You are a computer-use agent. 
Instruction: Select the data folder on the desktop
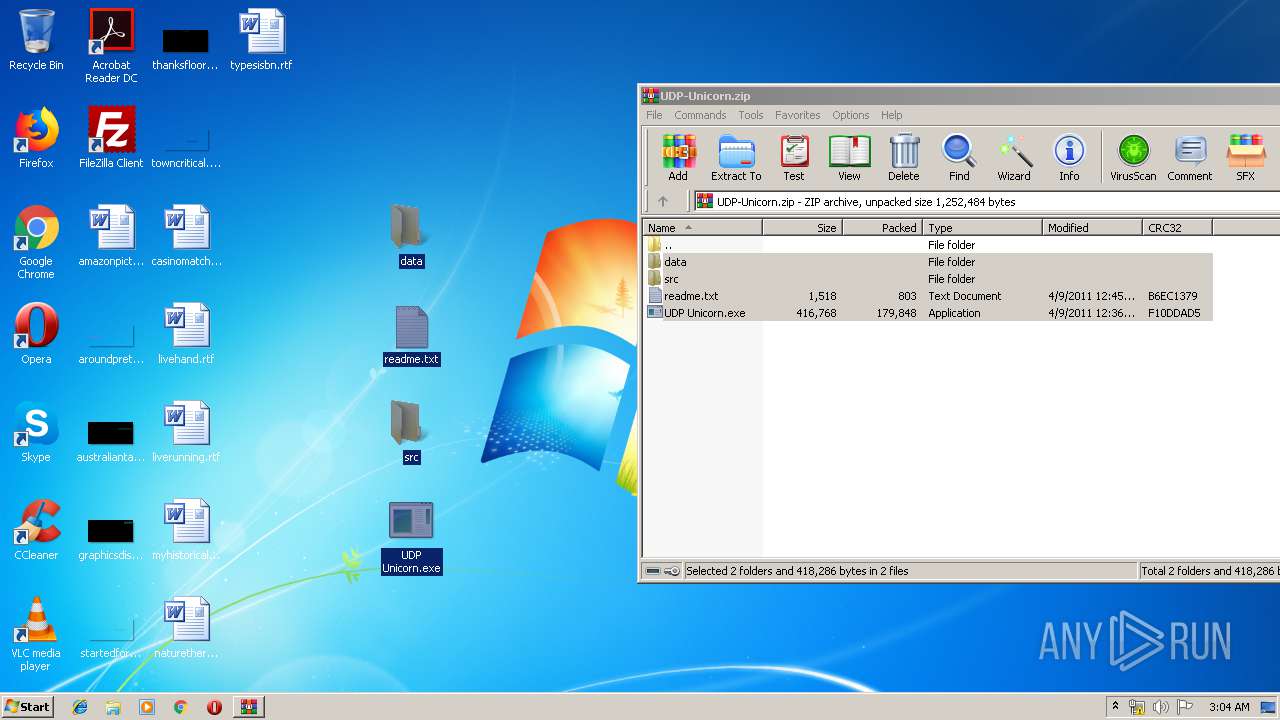coord(411,236)
